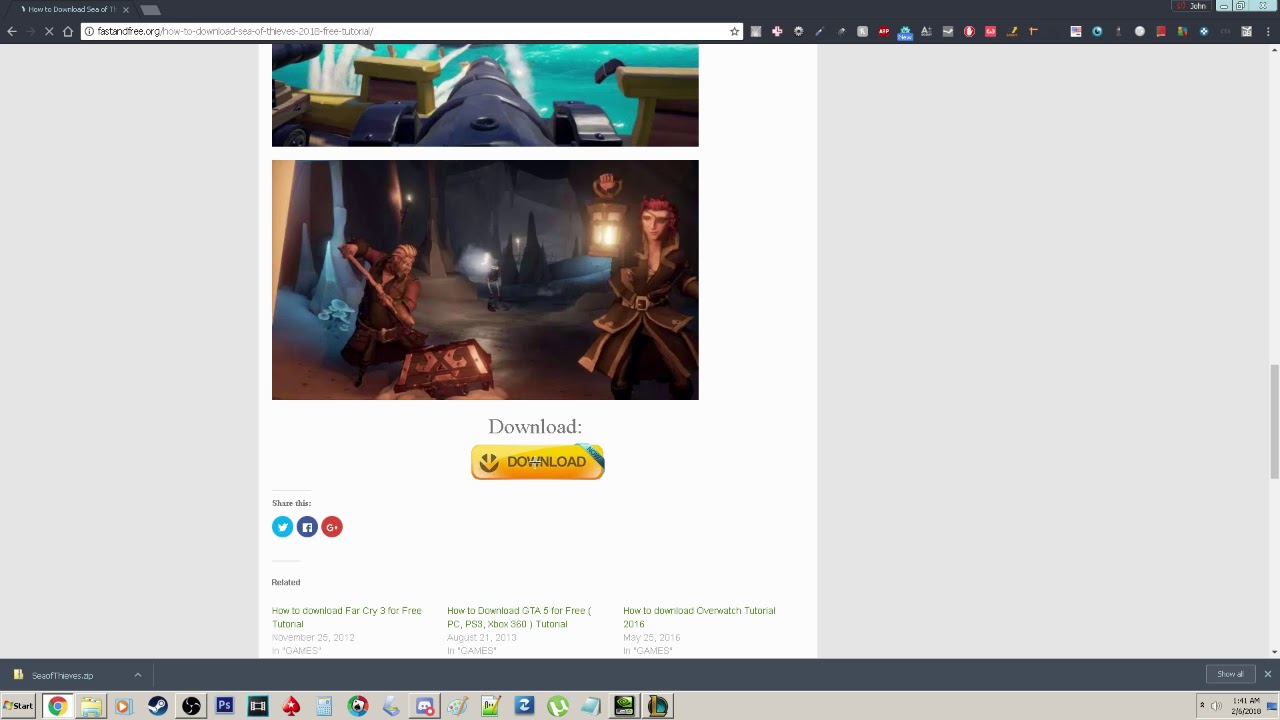
Task: Click the red ABP Adblock extension icon
Action: 884,31
